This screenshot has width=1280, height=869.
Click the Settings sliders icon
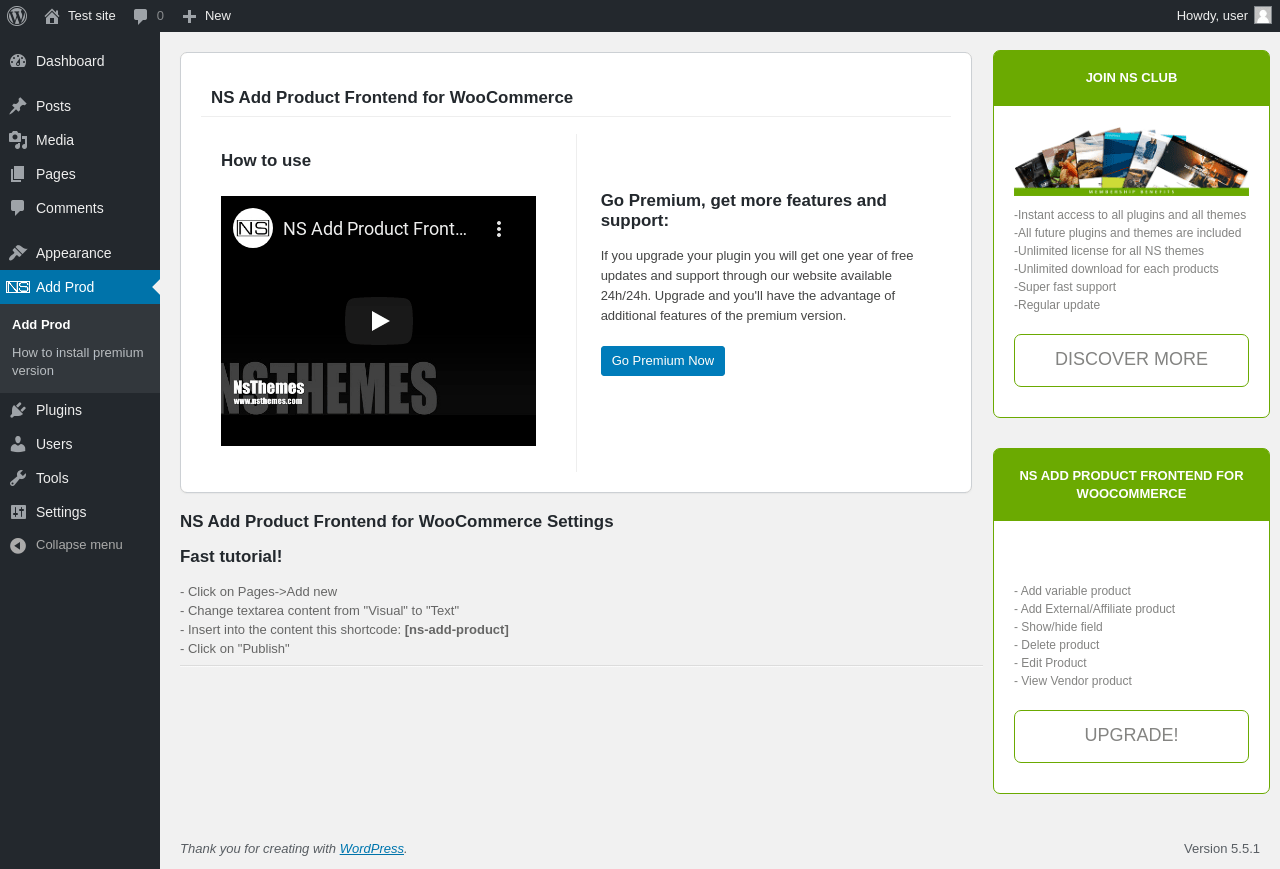tap(18, 512)
